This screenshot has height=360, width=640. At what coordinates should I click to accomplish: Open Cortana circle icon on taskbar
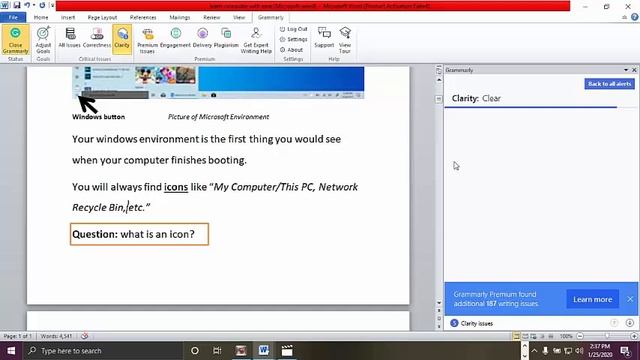click(x=195, y=351)
